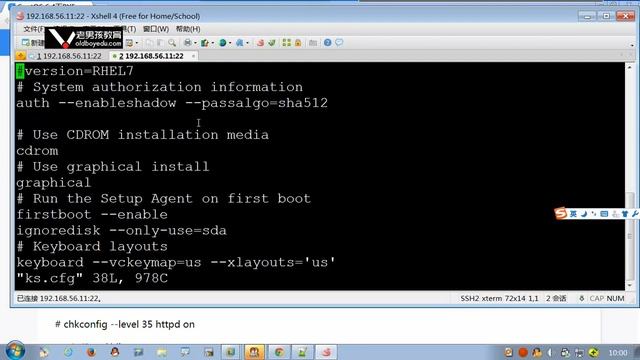Click the blue network toolbar icon
Image resolution: width=640 pixels, height=360 pixels.
[x=240, y=42]
